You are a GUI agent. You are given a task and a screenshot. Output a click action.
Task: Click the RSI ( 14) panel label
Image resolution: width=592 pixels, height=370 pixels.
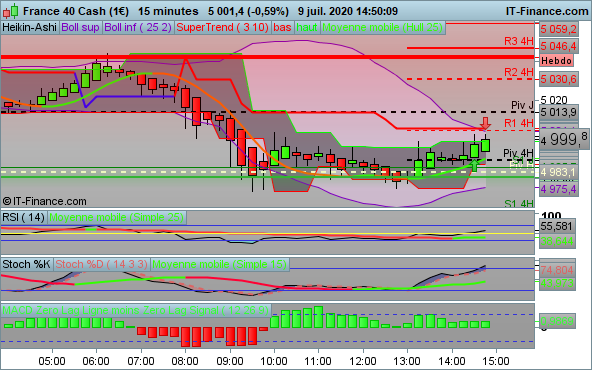coord(23,217)
